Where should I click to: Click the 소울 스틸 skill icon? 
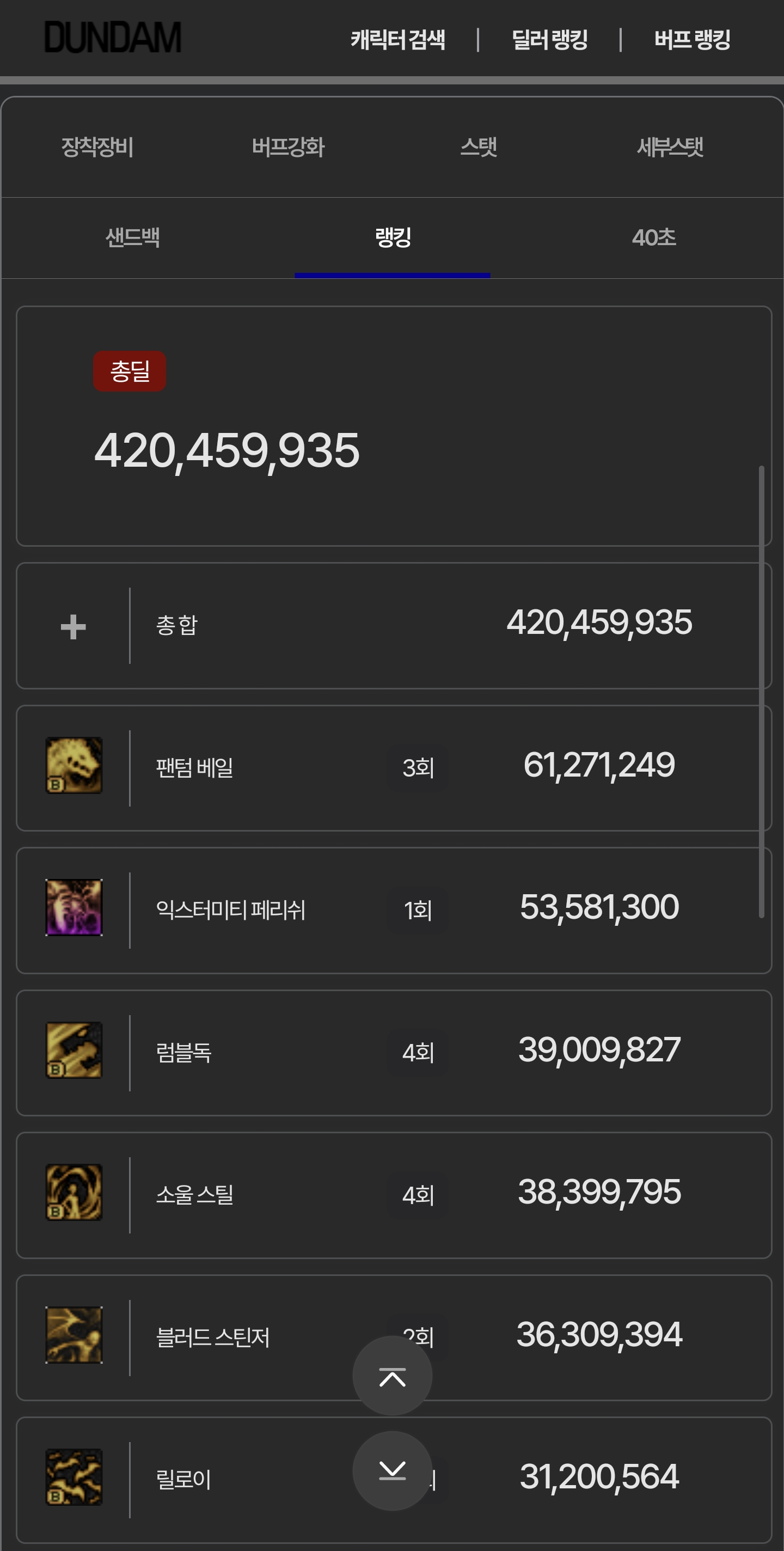pos(74,1192)
